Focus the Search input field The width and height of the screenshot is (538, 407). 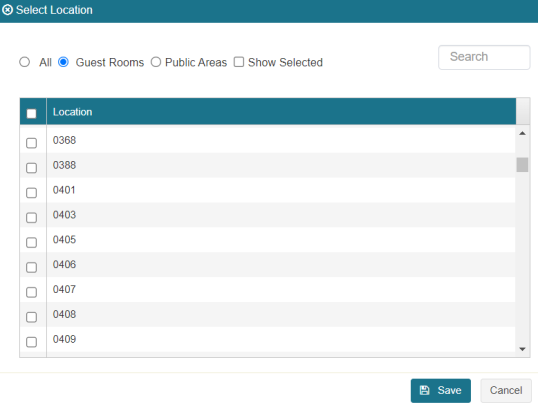click(484, 57)
